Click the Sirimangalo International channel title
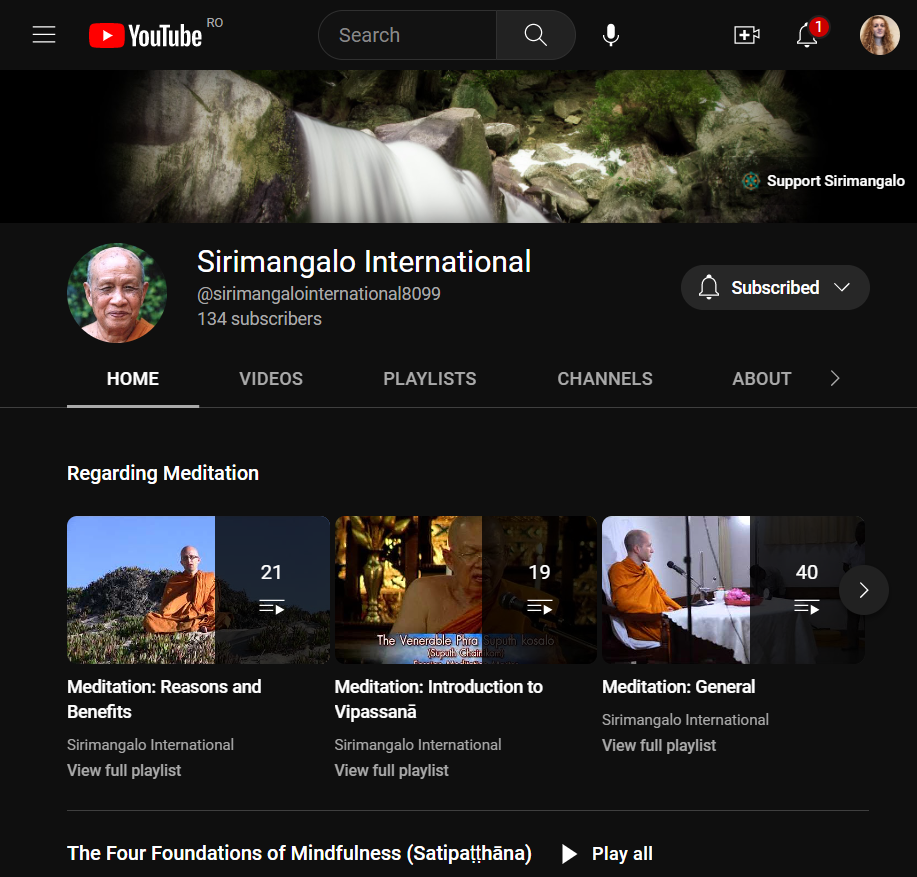917x877 pixels. [364, 261]
